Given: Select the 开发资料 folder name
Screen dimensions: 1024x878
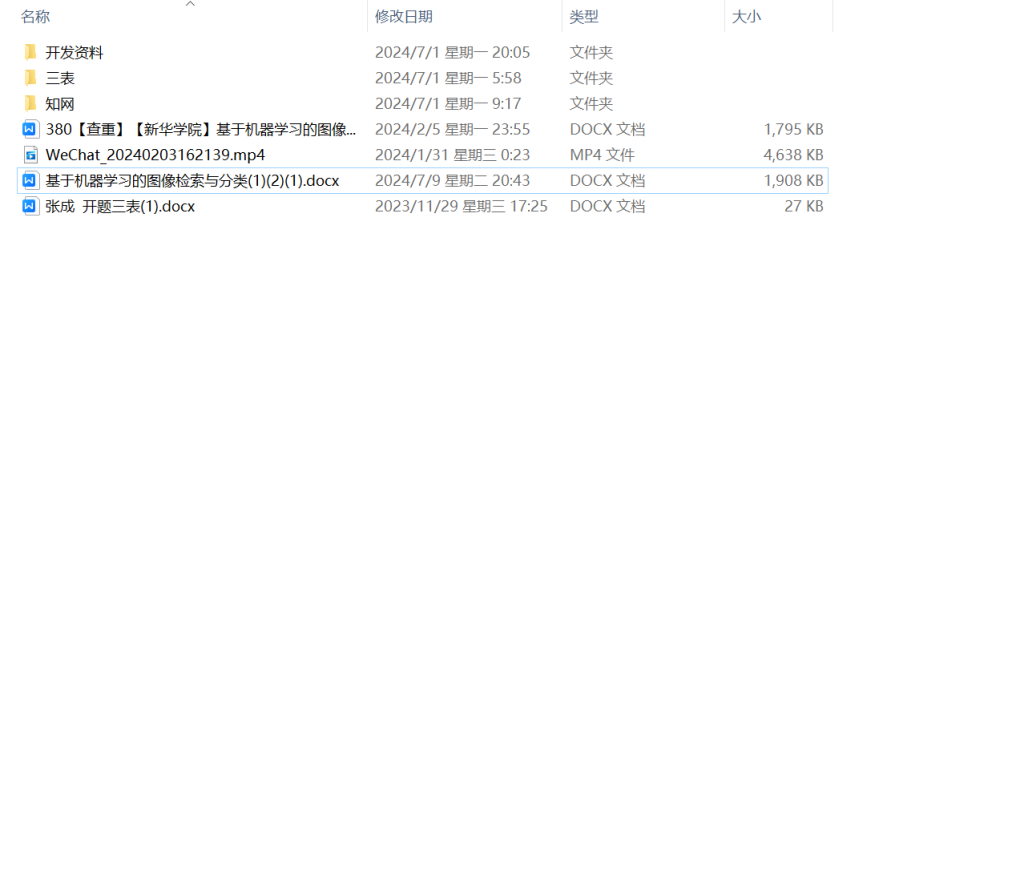Looking at the screenshot, I should click(75, 53).
